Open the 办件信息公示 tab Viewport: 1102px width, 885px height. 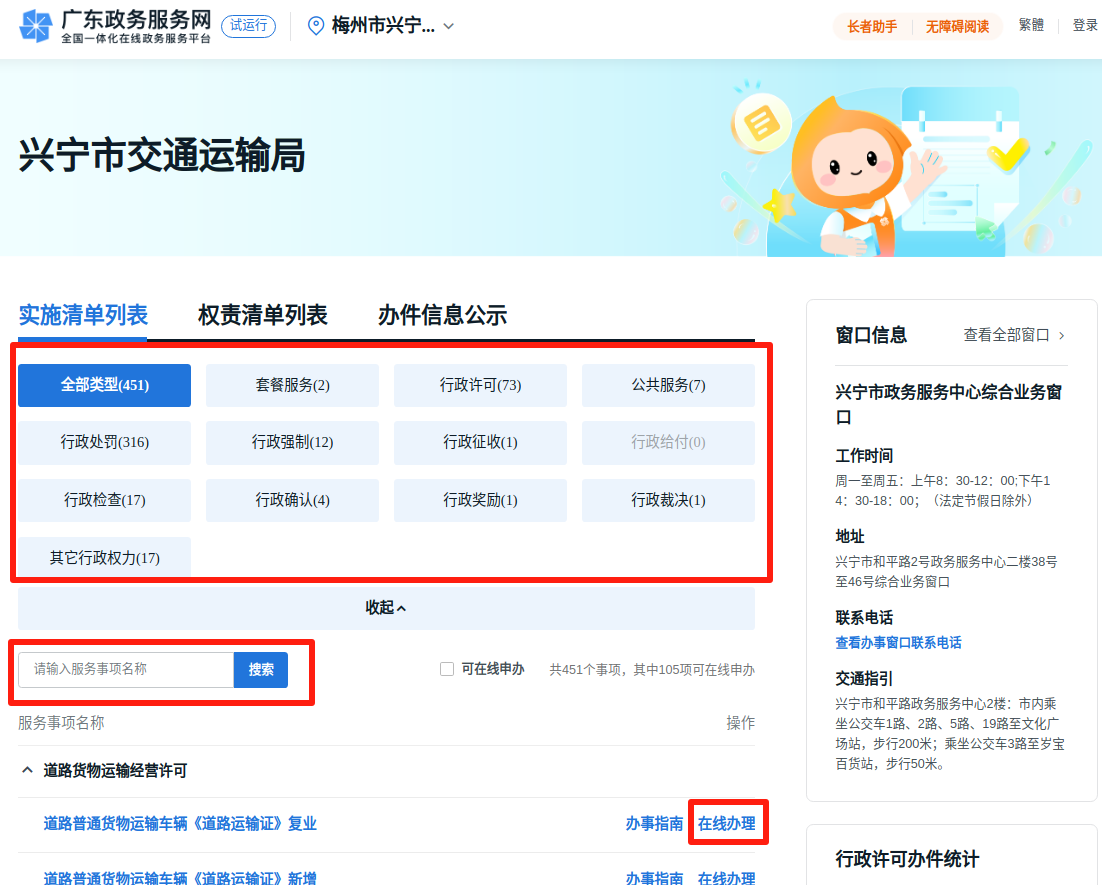[x=442, y=316]
